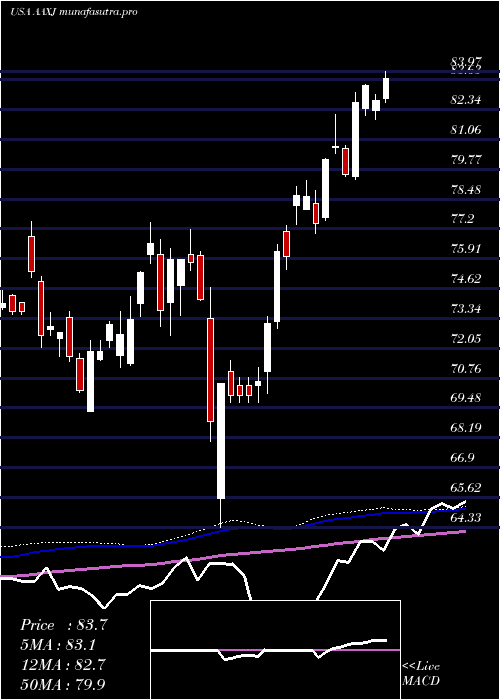This screenshot has height=700, width=500.
Task: Click the 64.33 price axis label
Action: [x=466, y=517]
